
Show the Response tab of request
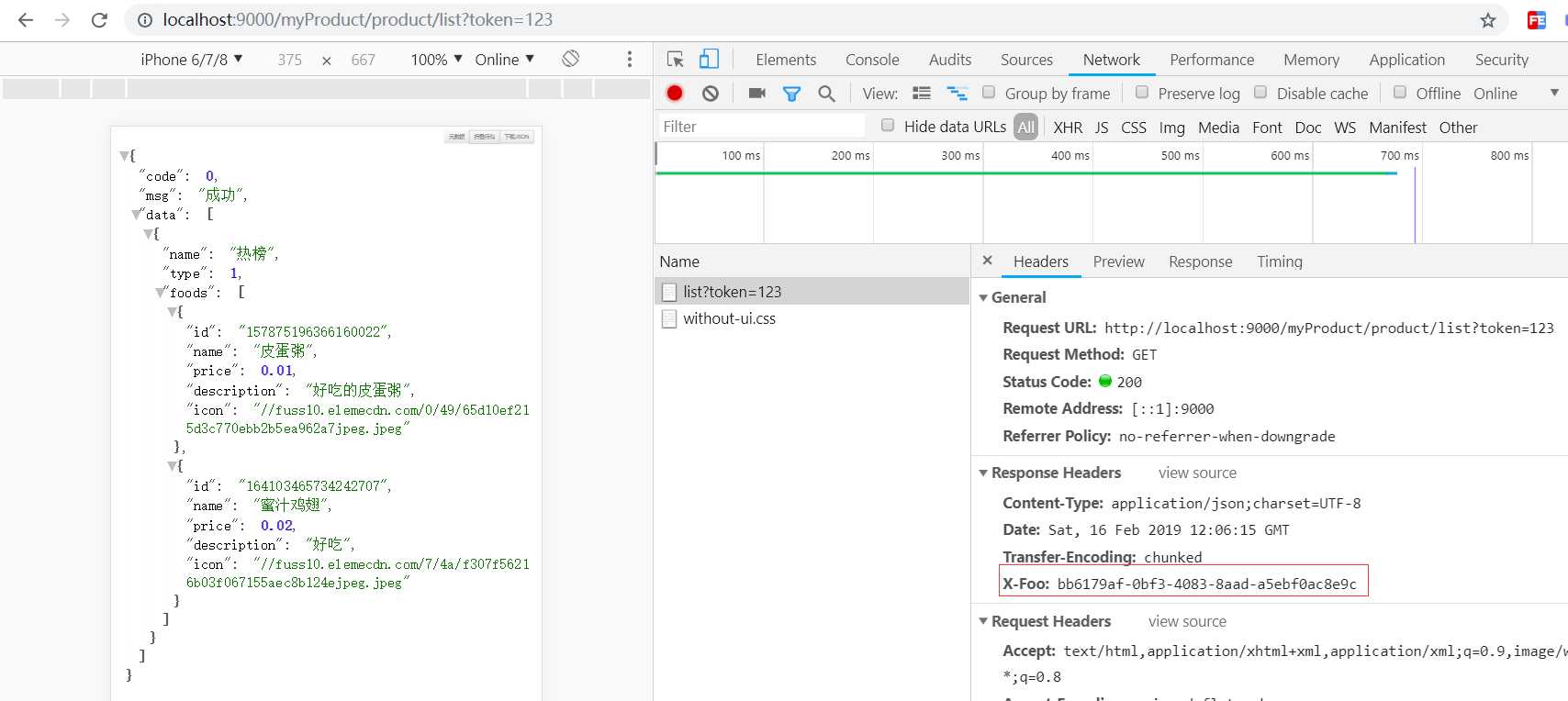[x=1200, y=261]
